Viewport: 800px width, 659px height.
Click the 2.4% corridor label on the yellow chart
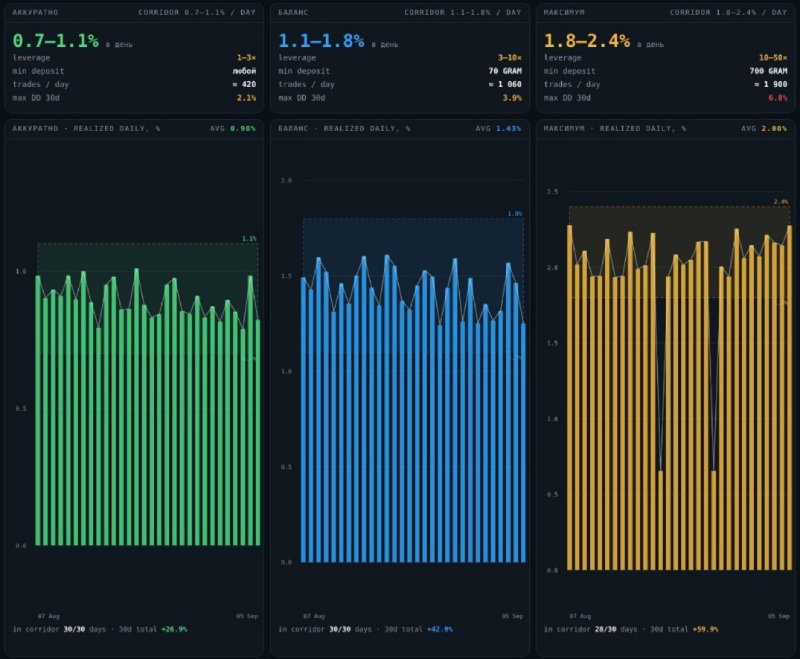(781, 201)
